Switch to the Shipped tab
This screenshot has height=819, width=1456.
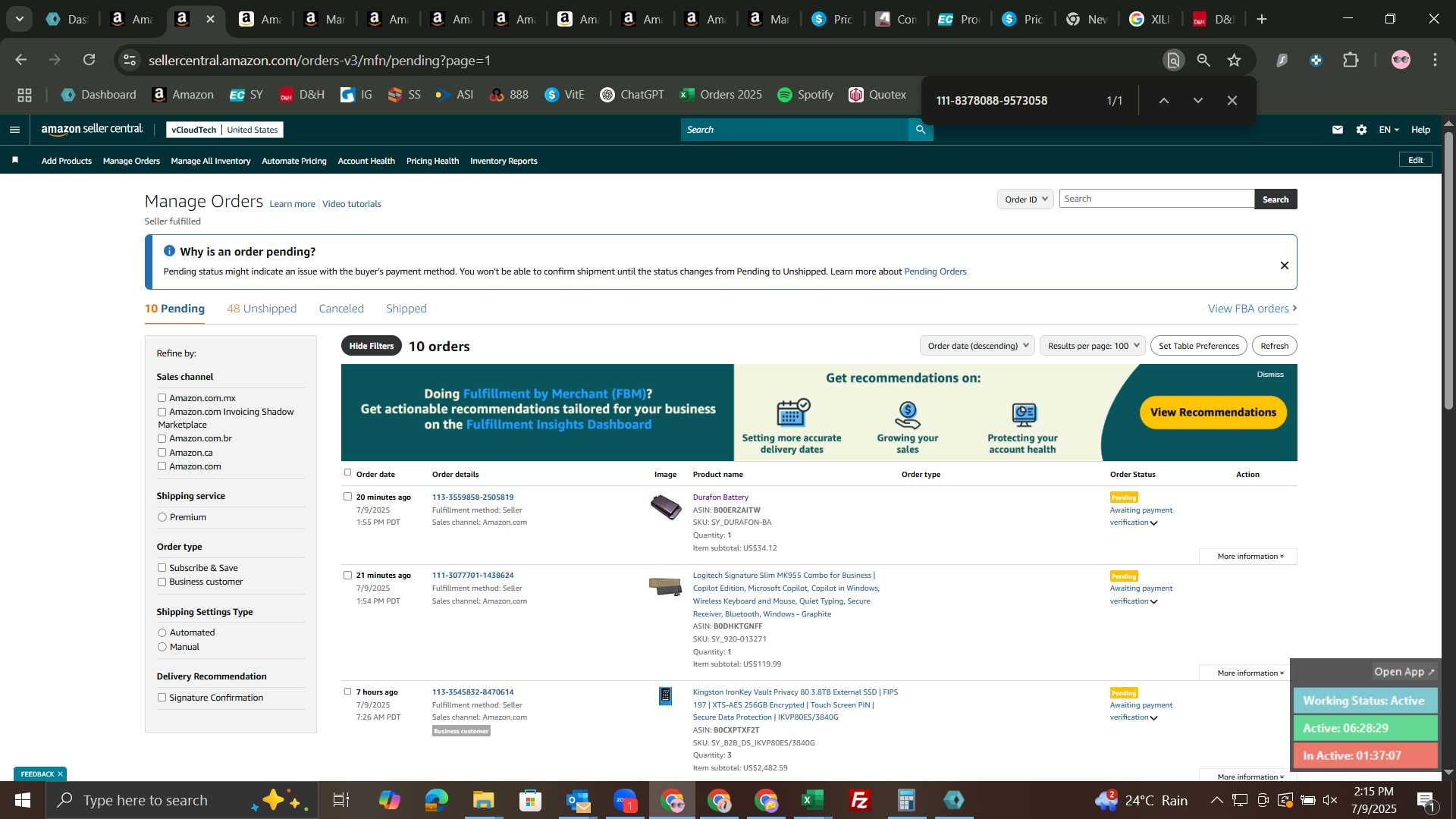click(406, 309)
